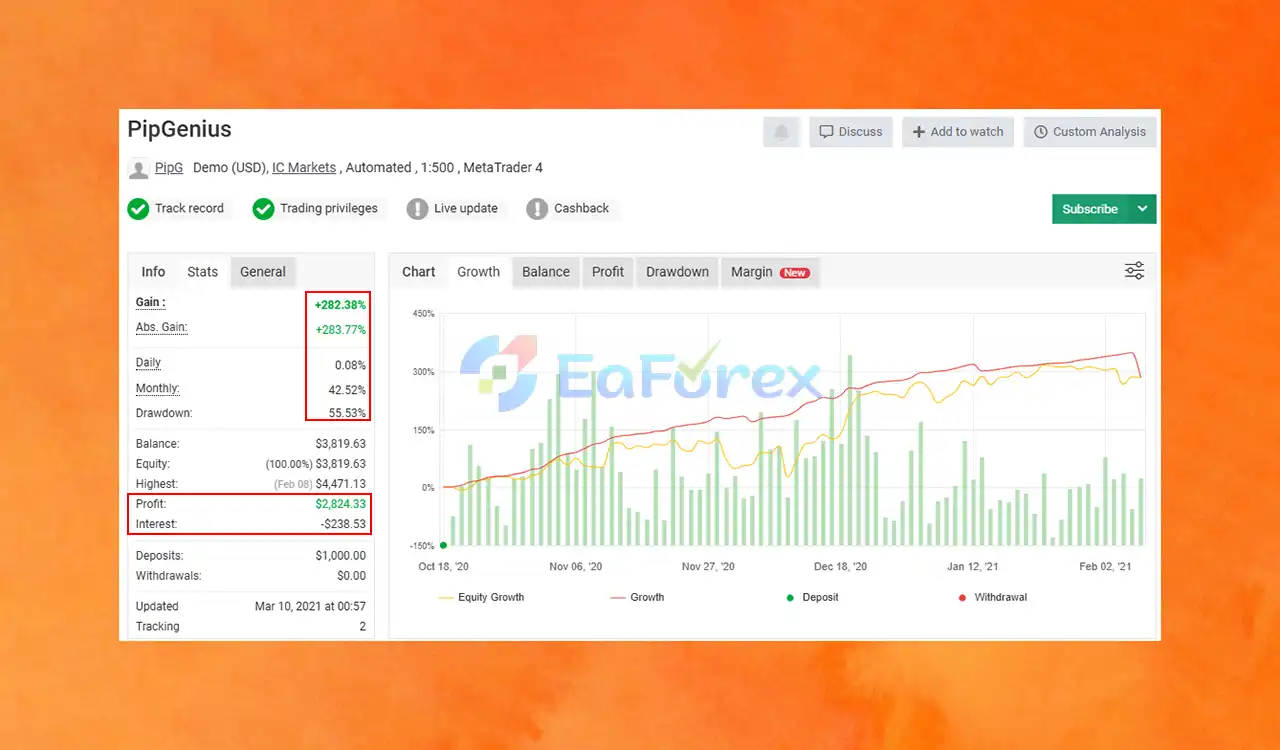Select the Growth chart tab
The width and height of the screenshot is (1280, 750).
479,272
